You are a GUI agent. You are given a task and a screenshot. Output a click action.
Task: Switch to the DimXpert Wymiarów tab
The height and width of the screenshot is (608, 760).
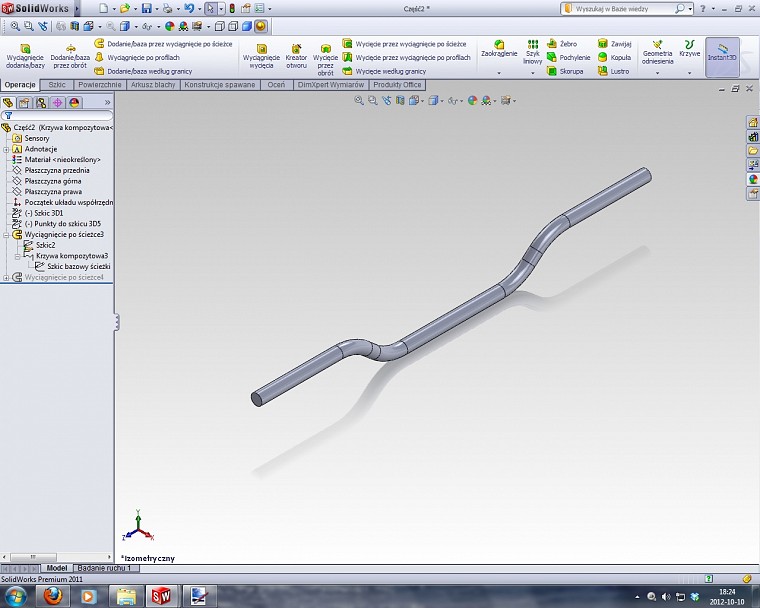point(331,85)
